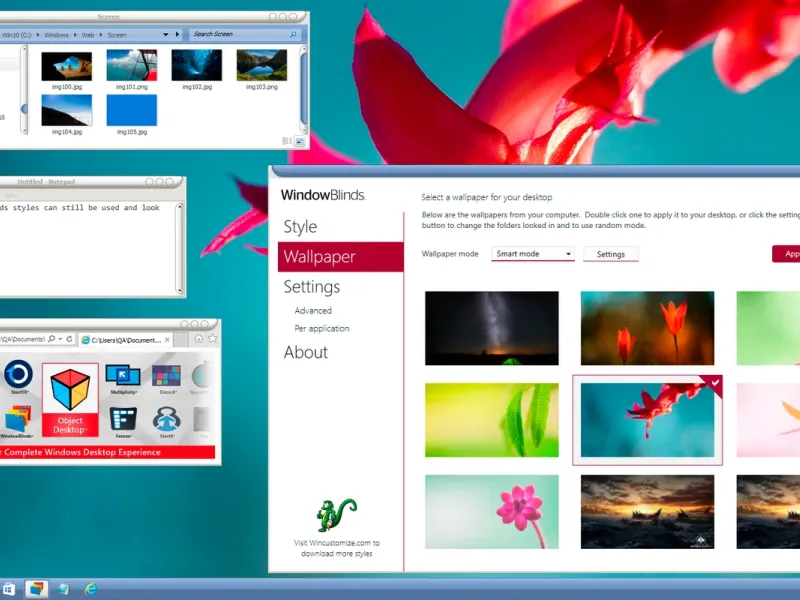Open the Multiplicity icon in browser
The width and height of the screenshot is (800, 600).
point(123,376)
